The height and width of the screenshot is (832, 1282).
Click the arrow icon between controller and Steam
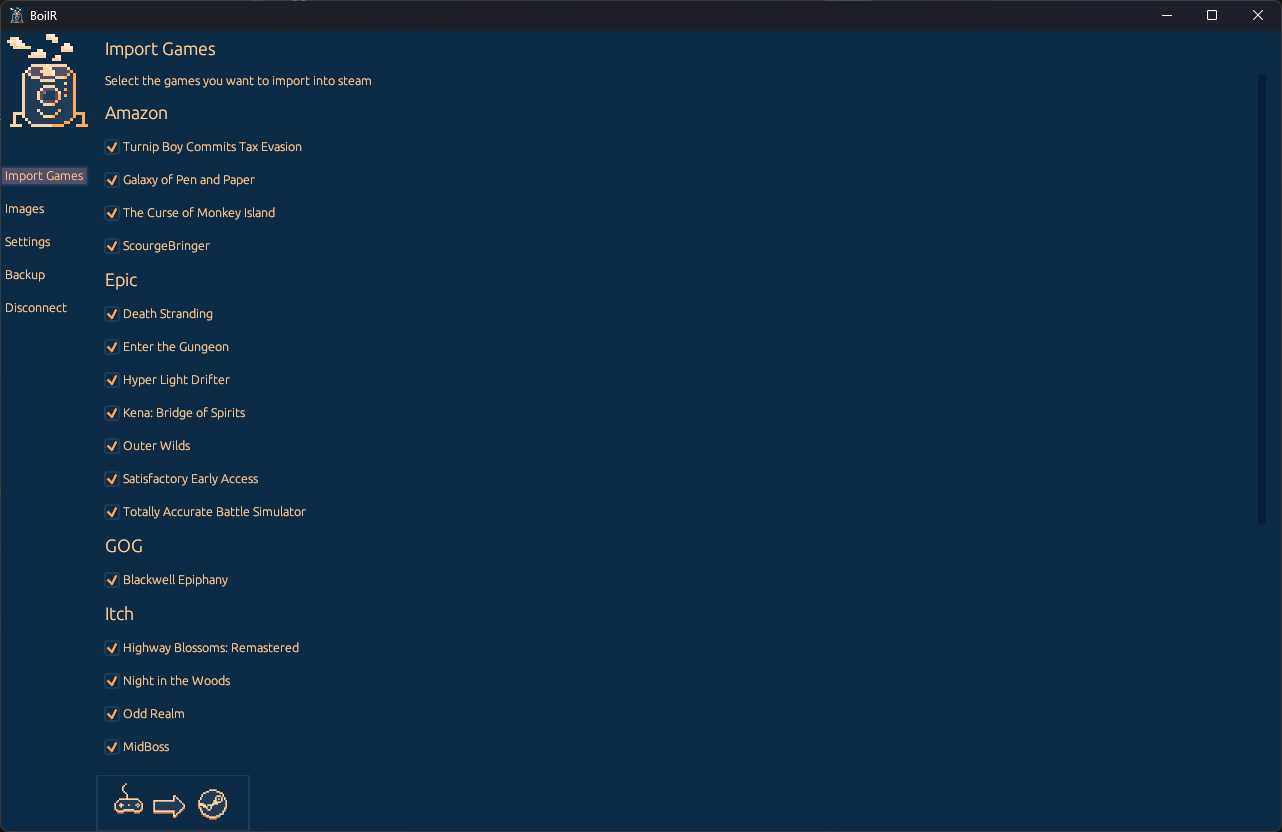pyautogui.click(x=170, y=804)
